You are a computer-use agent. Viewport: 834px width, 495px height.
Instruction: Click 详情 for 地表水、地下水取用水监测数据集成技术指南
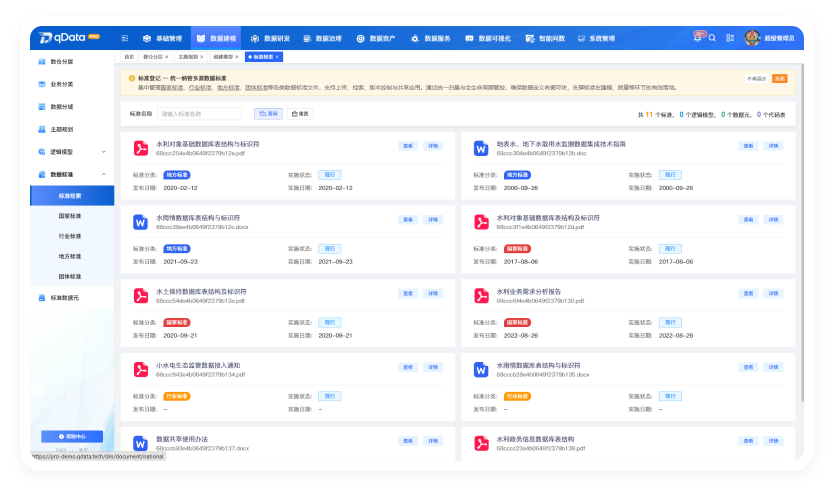(x=773, y=146)
